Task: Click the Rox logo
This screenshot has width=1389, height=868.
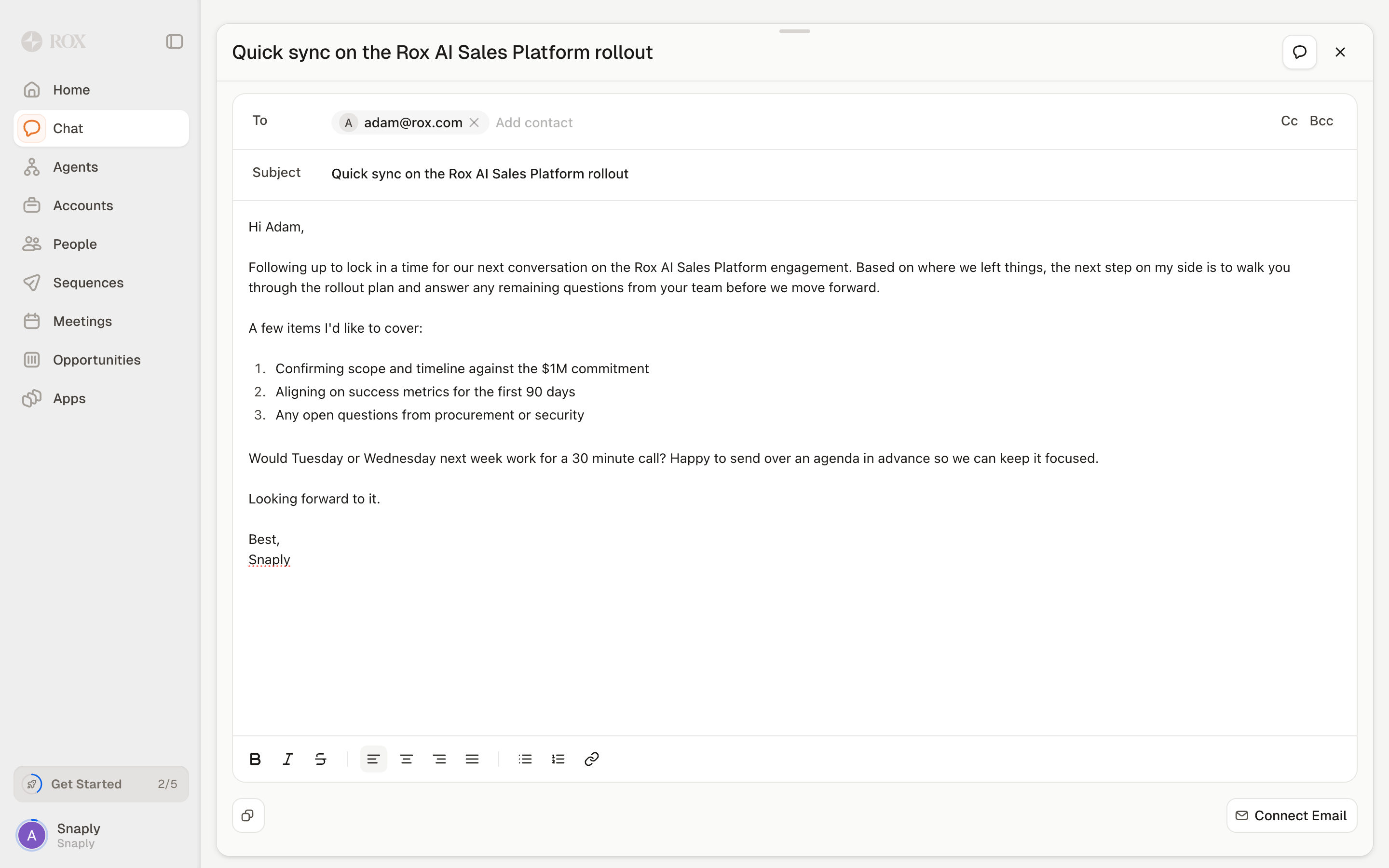Action: [54, 41]
